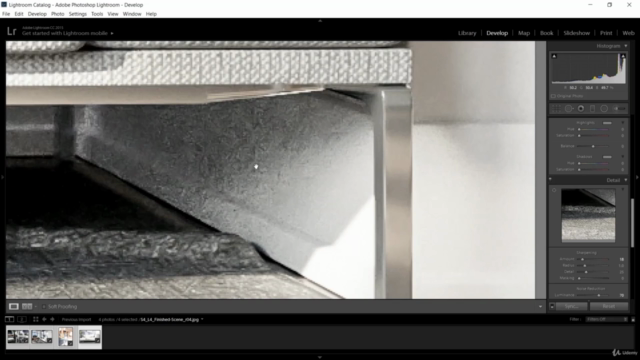This screenshot has width=640, height=360.
Task: Open the Settings menu
Action: tap(78, 14)
